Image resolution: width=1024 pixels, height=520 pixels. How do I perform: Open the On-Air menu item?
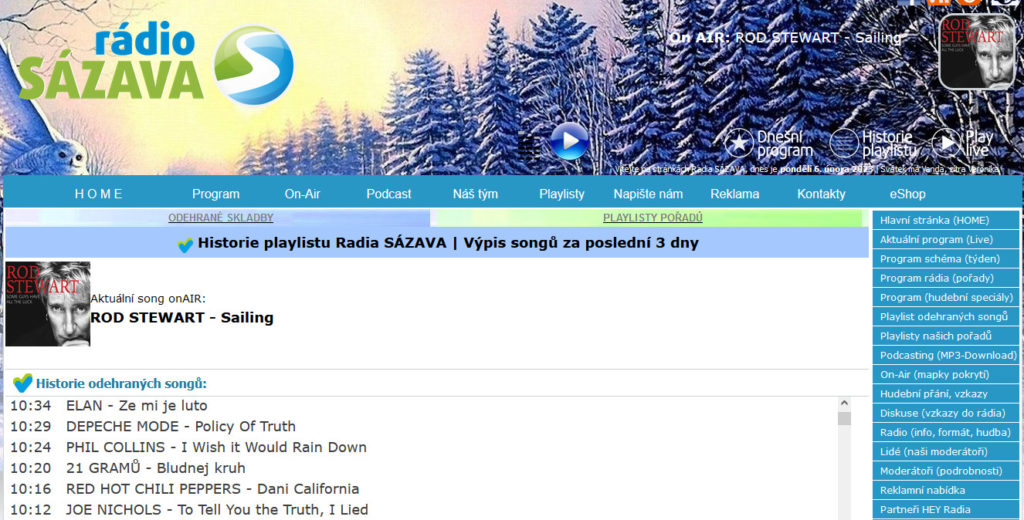[x=302, y=194]
